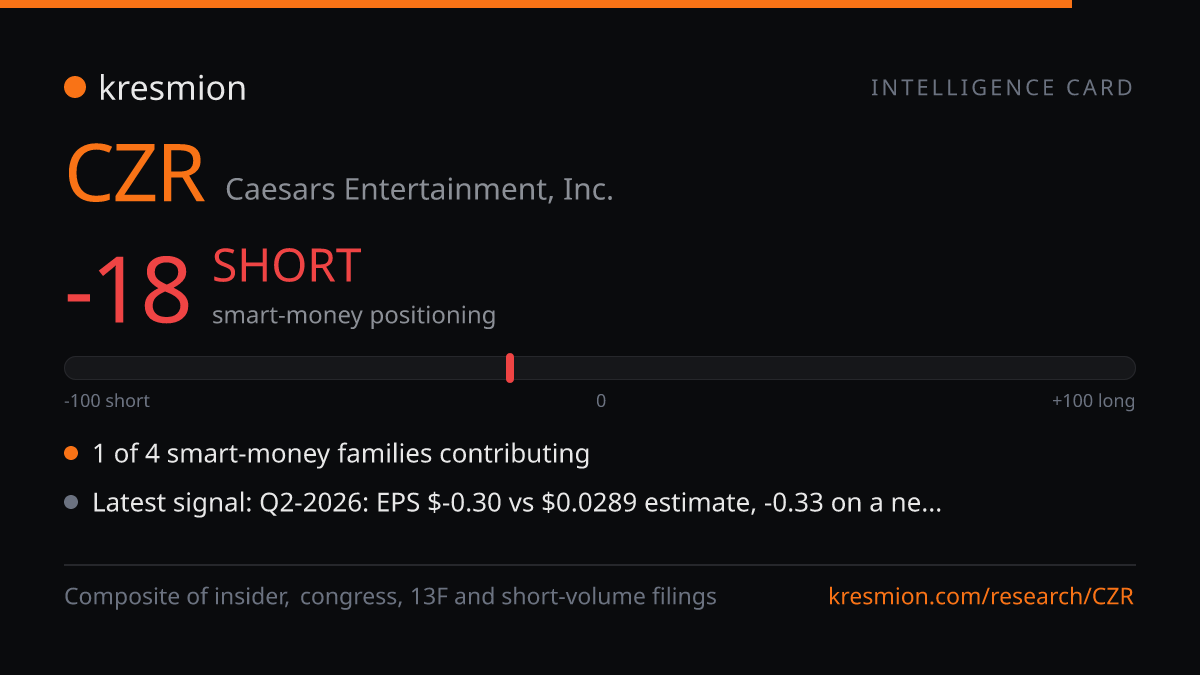Click the -100 short scale label
Image resolution: width=1200 pixels, height=675 pixels.
point(107,401)
